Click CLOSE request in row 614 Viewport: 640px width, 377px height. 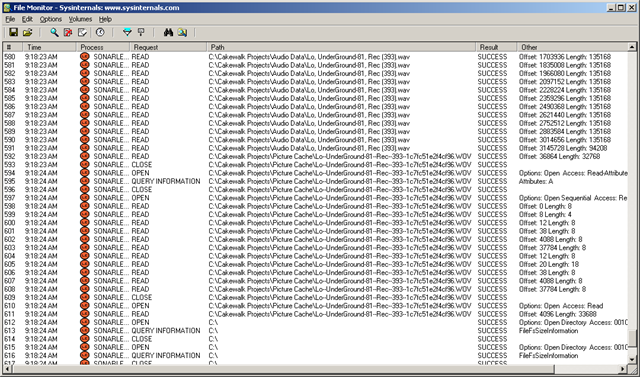click(x=142, y=339)
